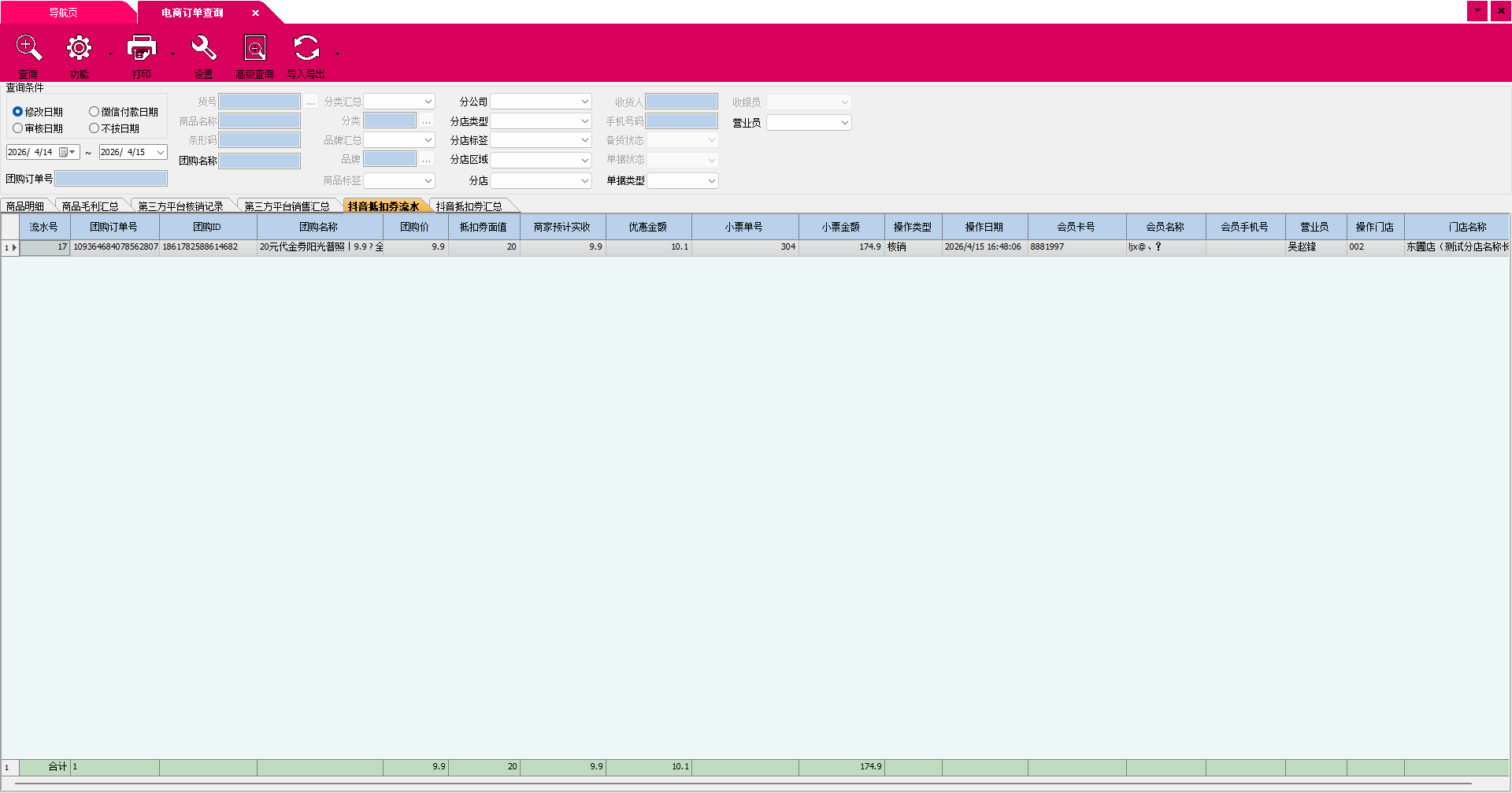The height and width of the screenshot is (793, 1512).
Task: Sort by the 小票金额 column header
Action: click(841, 227)
